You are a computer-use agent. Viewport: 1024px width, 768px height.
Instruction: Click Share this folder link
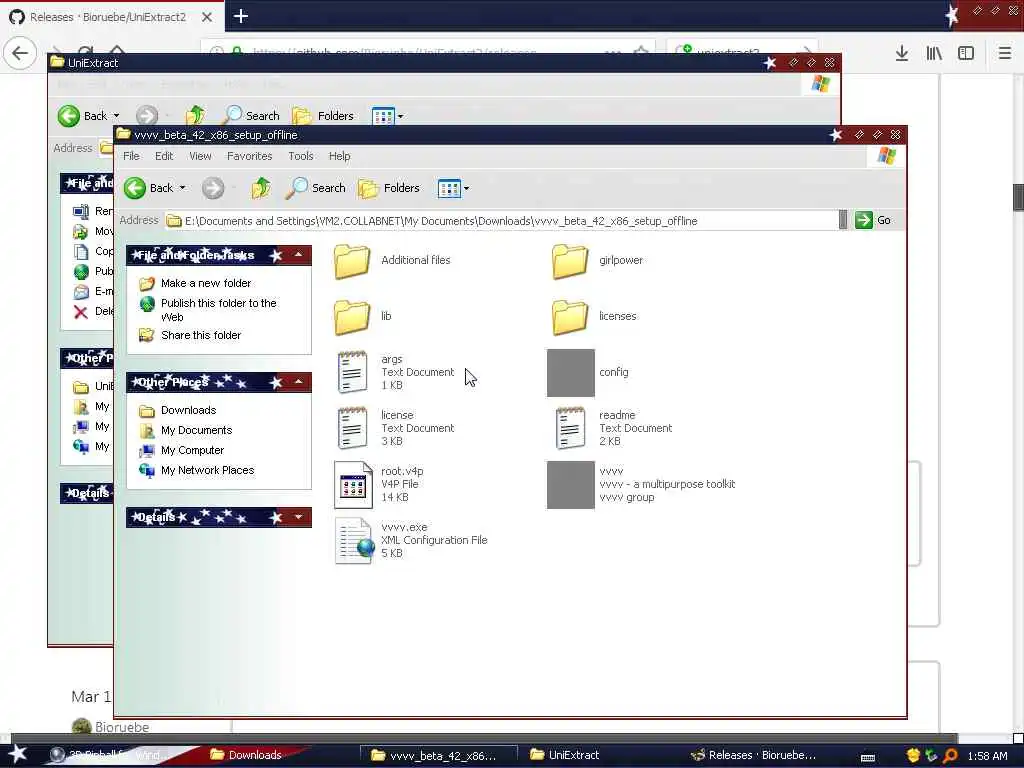point(200,335)
